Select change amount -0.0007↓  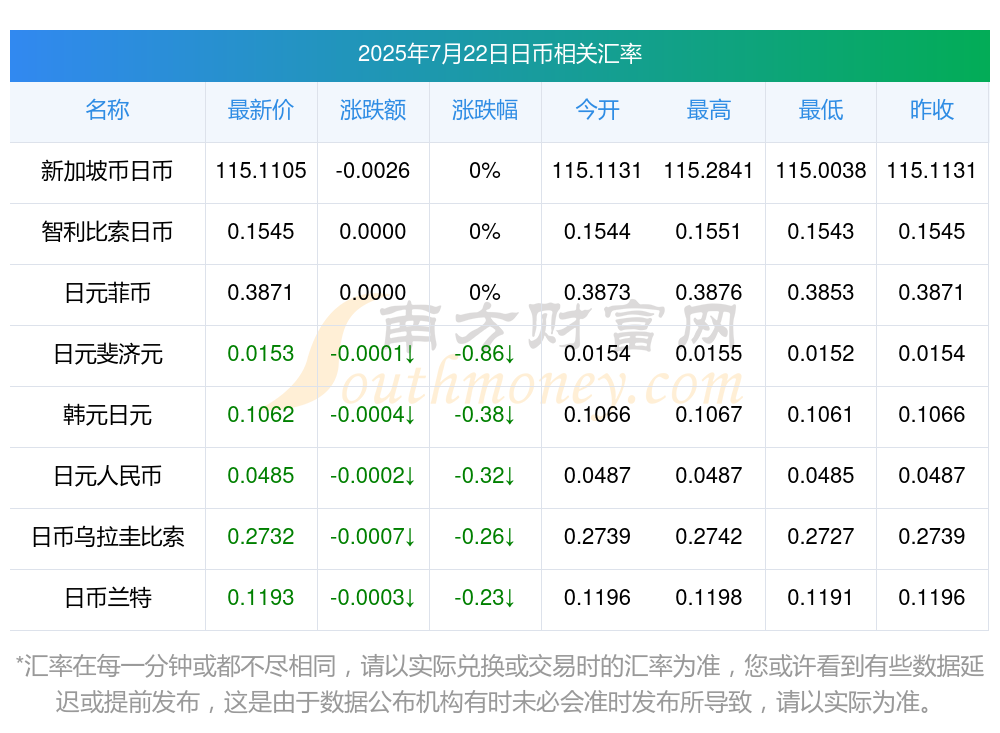(372, 537)
